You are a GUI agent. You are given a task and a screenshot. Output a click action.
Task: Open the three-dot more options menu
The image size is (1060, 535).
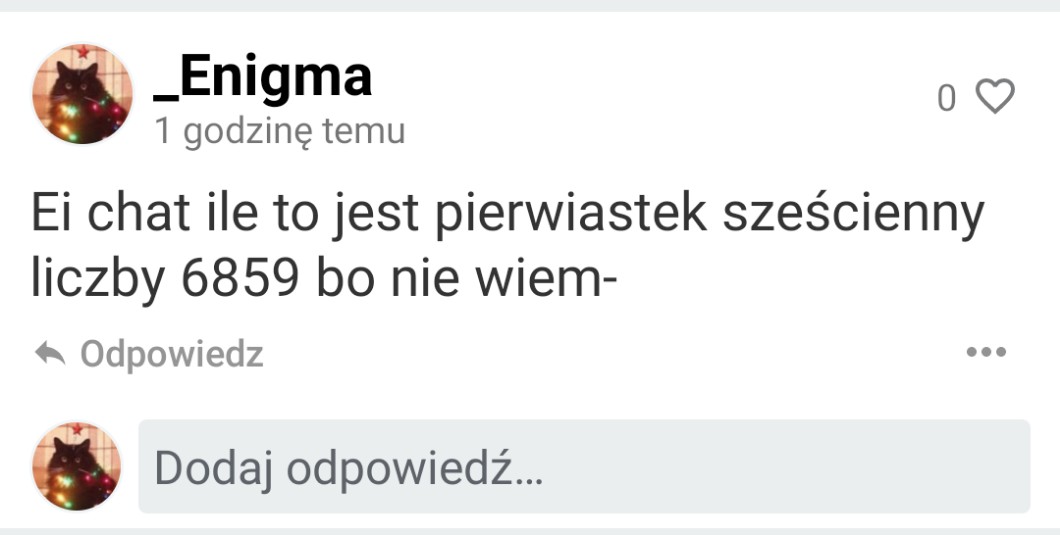click(x=986, y=352)
